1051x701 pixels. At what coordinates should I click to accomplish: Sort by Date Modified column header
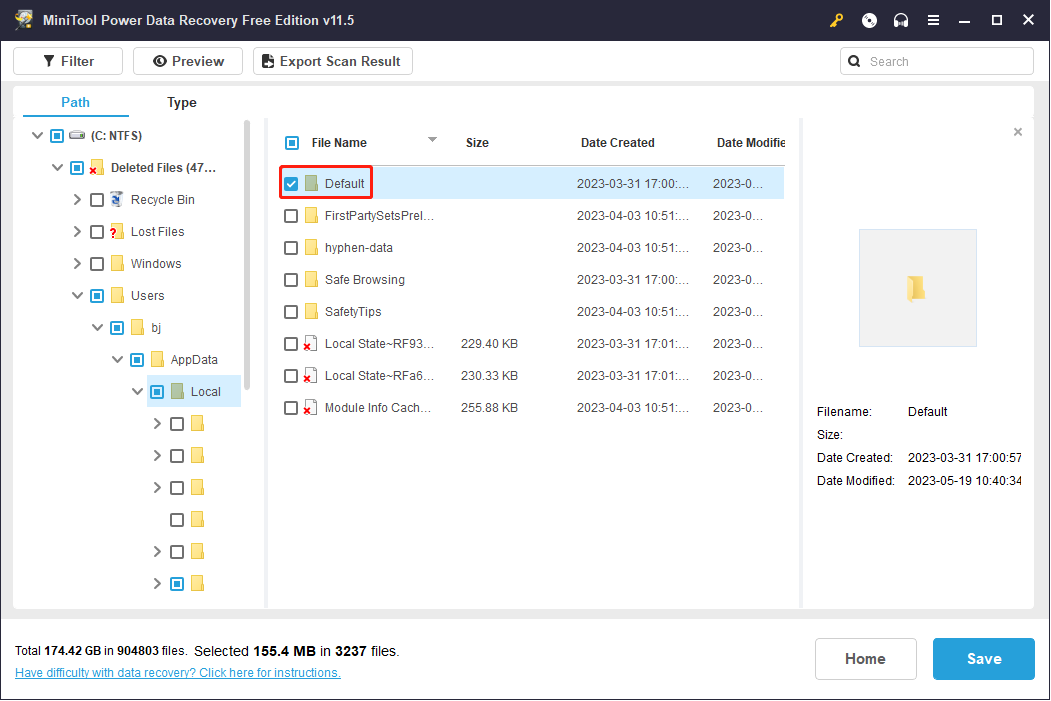click(x=751, y=143)
